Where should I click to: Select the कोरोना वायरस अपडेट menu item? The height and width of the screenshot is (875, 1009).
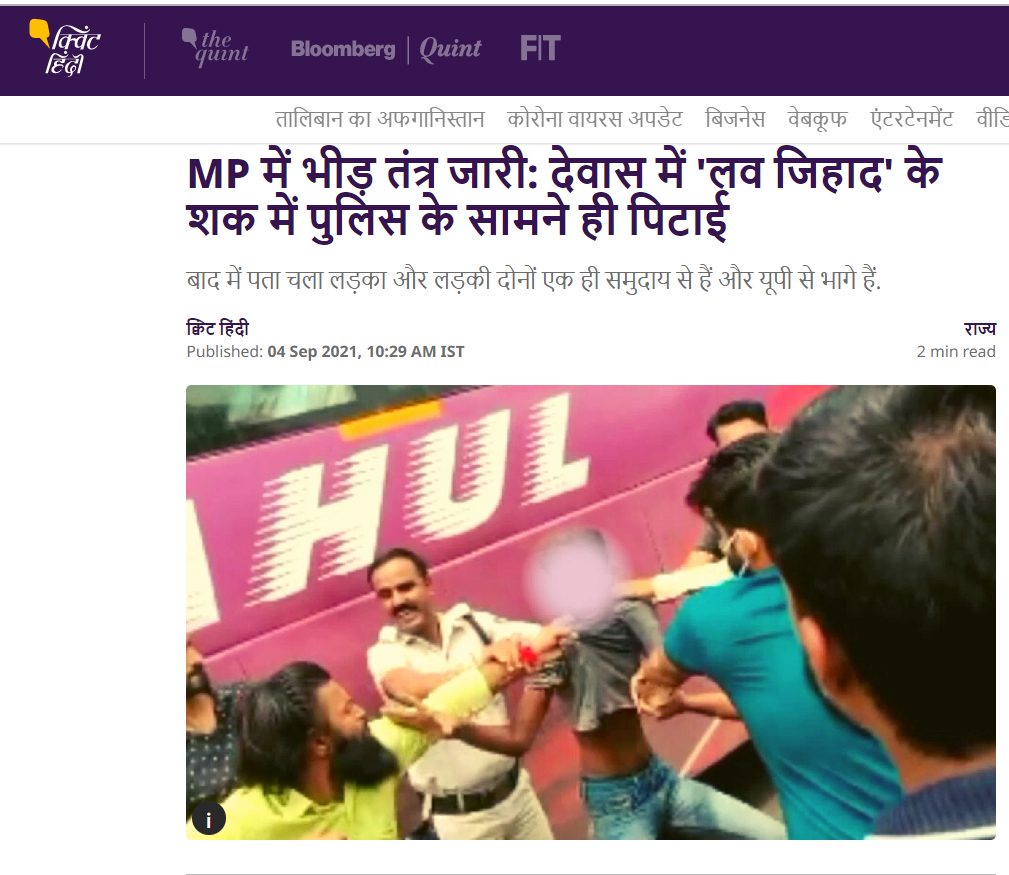point(595,119)
